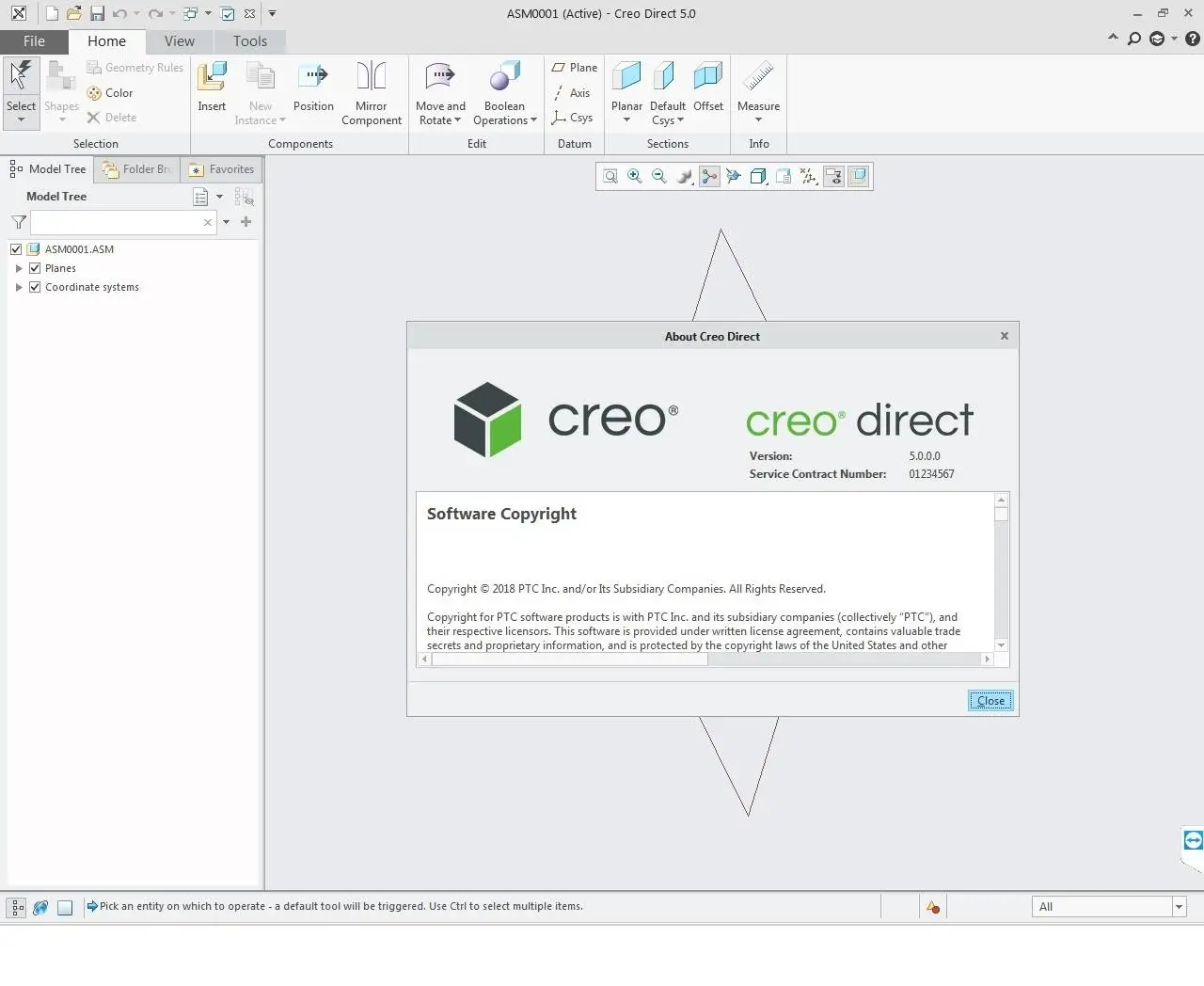
Task: Create a datum Axis
Action: [572, 93]
